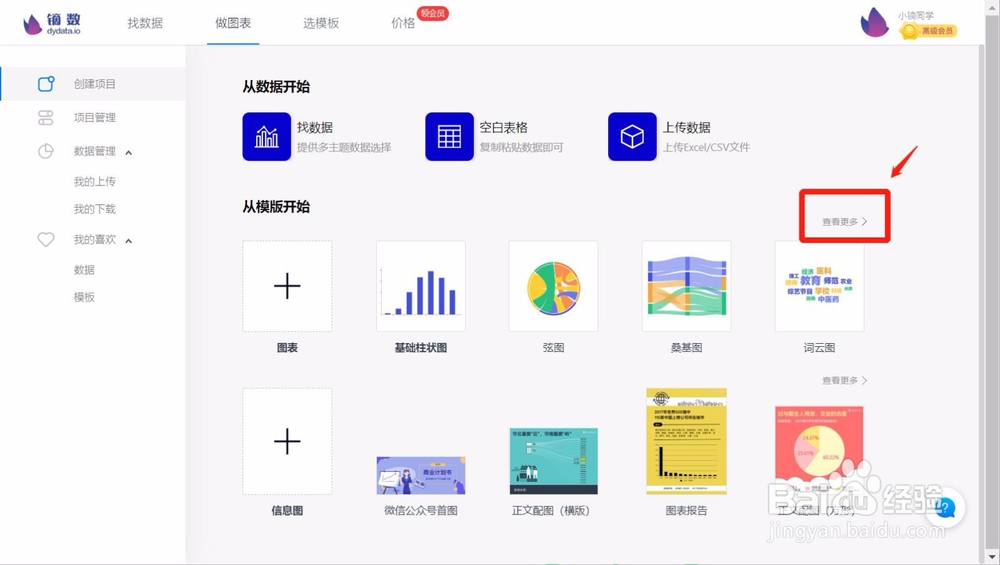1000x565 pixels.
Task: Click the 空白表格 table icon tile
Action: (450, 136)
